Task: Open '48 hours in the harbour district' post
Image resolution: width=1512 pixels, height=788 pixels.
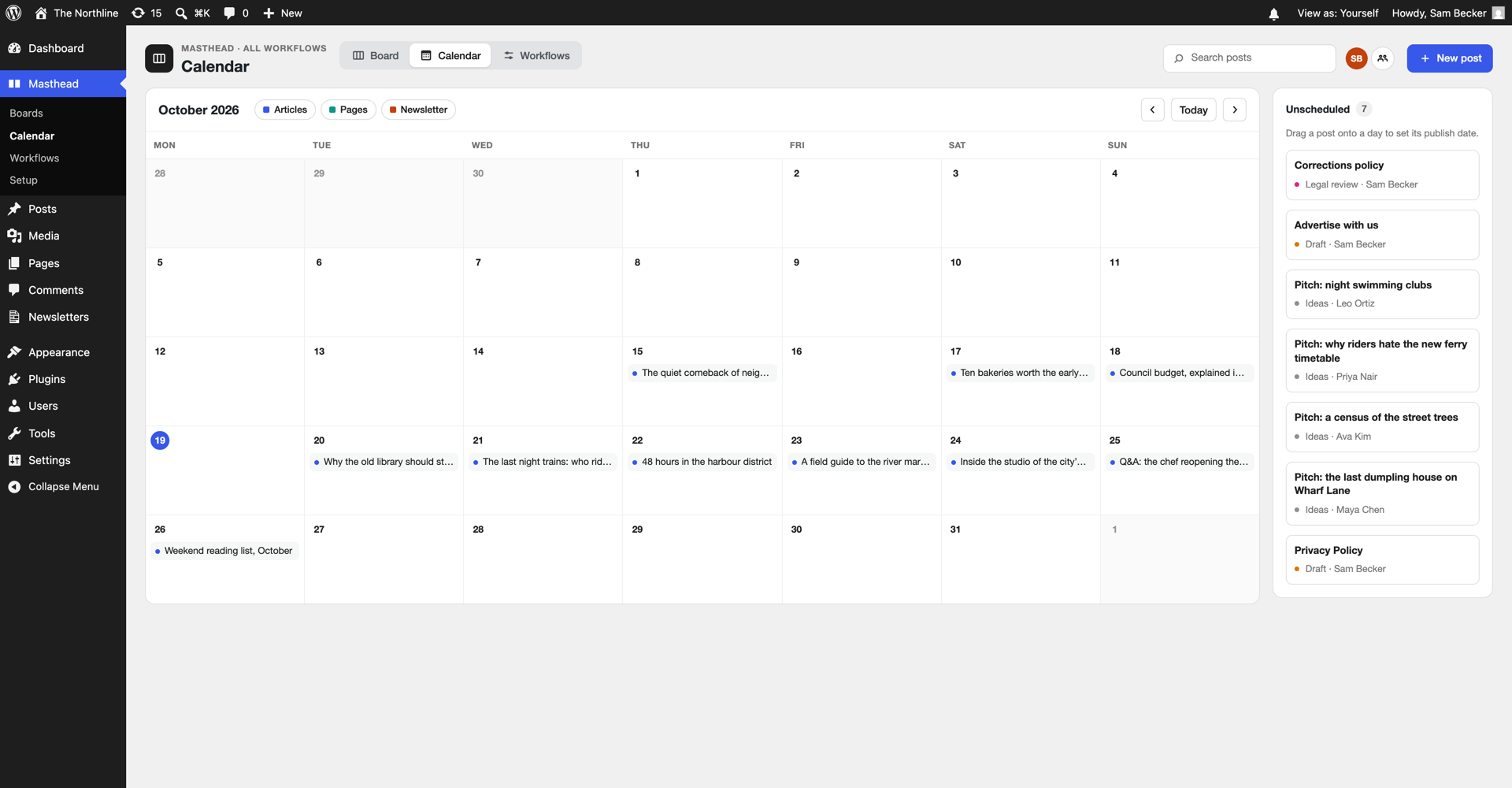Action: coord(702,462)
